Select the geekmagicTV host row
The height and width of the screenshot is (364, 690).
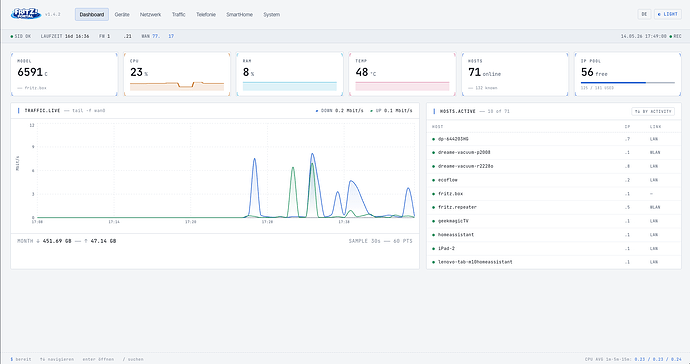click(x=554, y=221)
